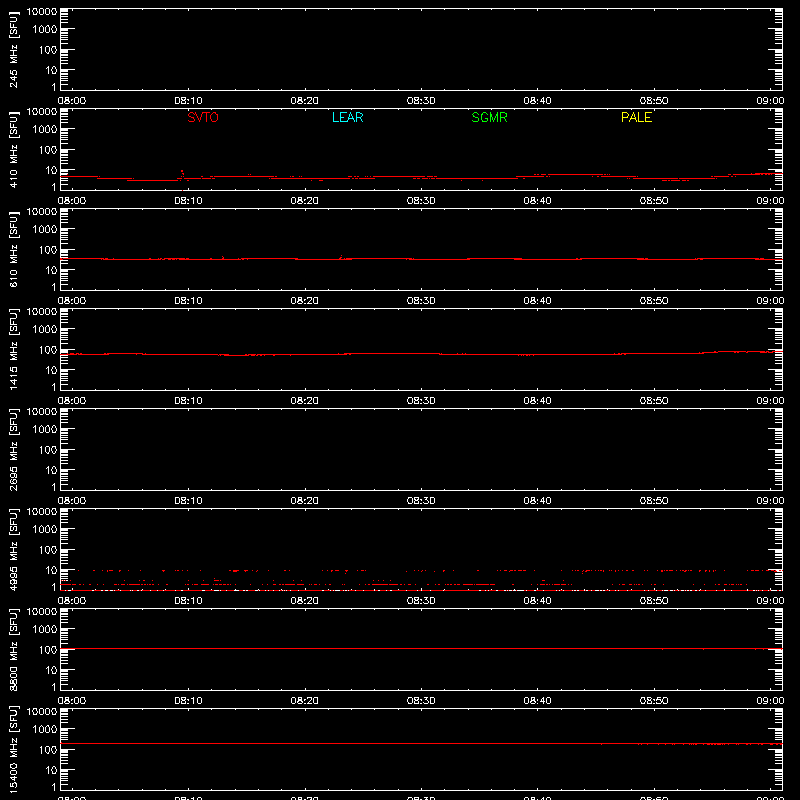Click the 100 tick label on 4995 MHz panel
The image size is (800, 800).
(x=48, y=550)
